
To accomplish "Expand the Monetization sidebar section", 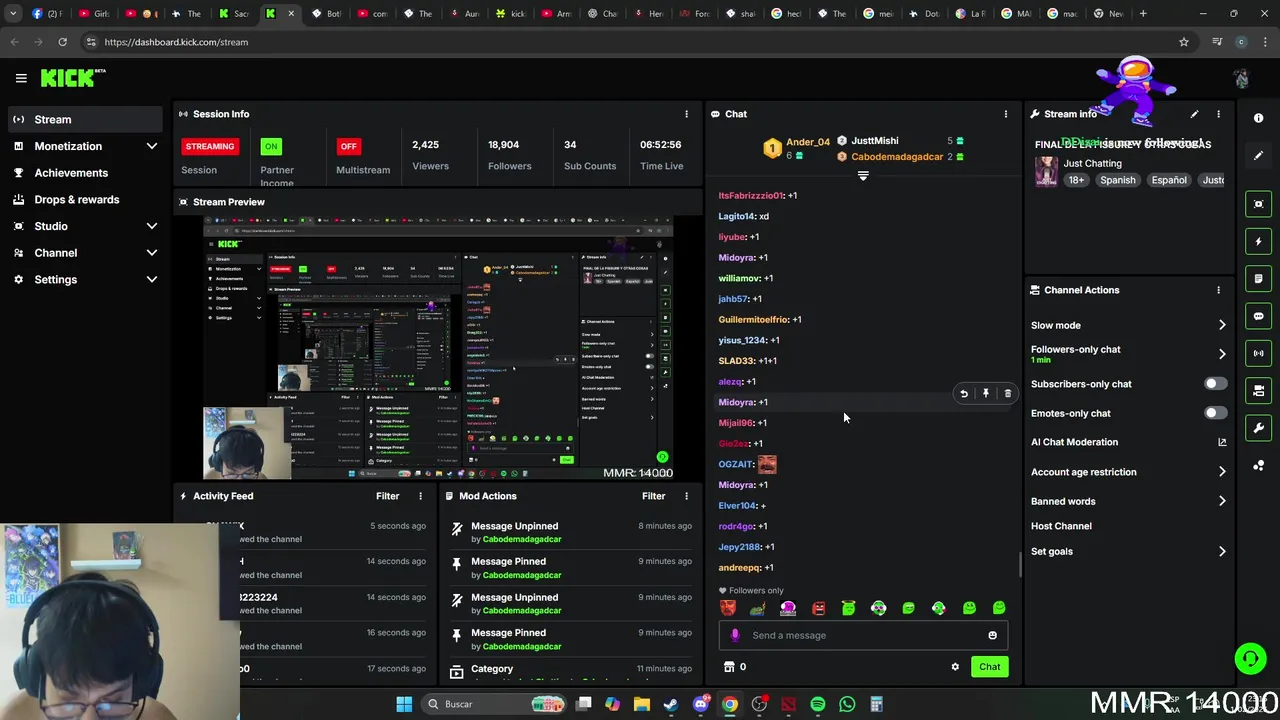I will [152, 146].
